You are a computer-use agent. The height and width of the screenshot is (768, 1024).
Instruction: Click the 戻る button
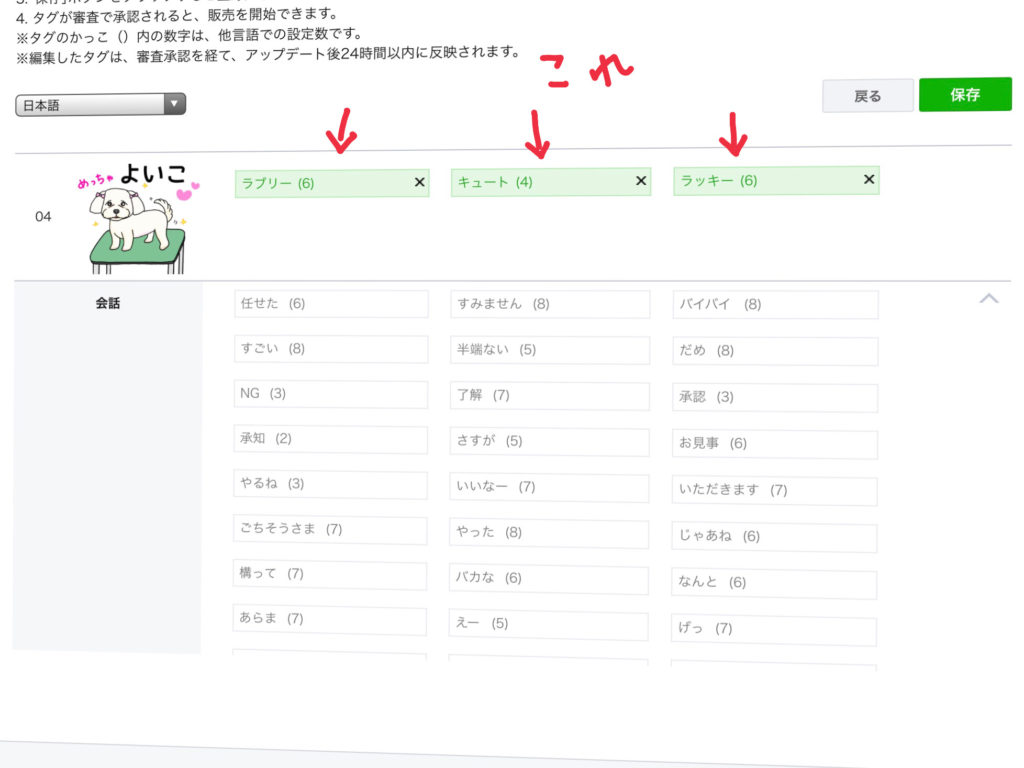[867, 96]
